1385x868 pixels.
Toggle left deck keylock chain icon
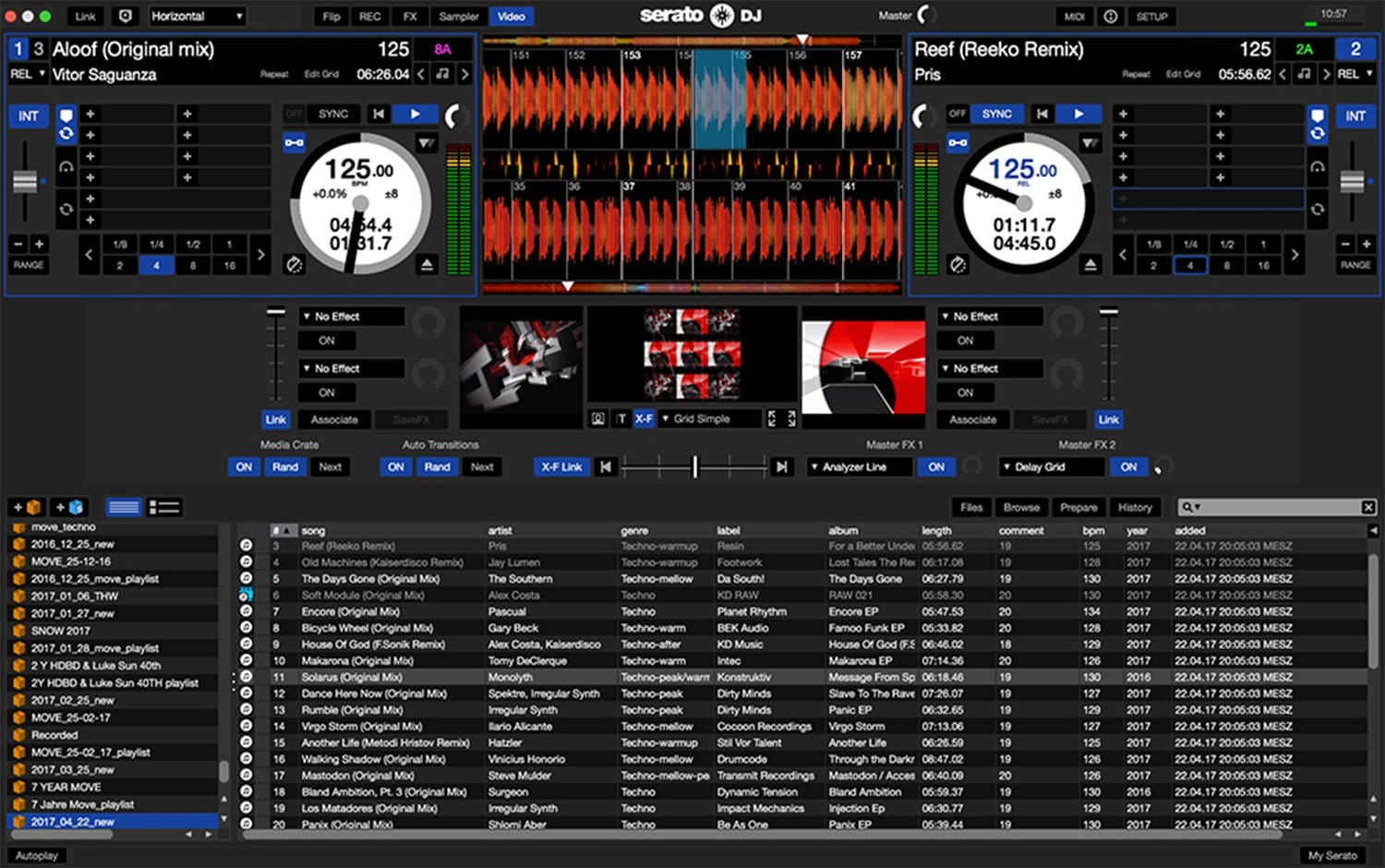pyautogui.click(x=294, y=142)
